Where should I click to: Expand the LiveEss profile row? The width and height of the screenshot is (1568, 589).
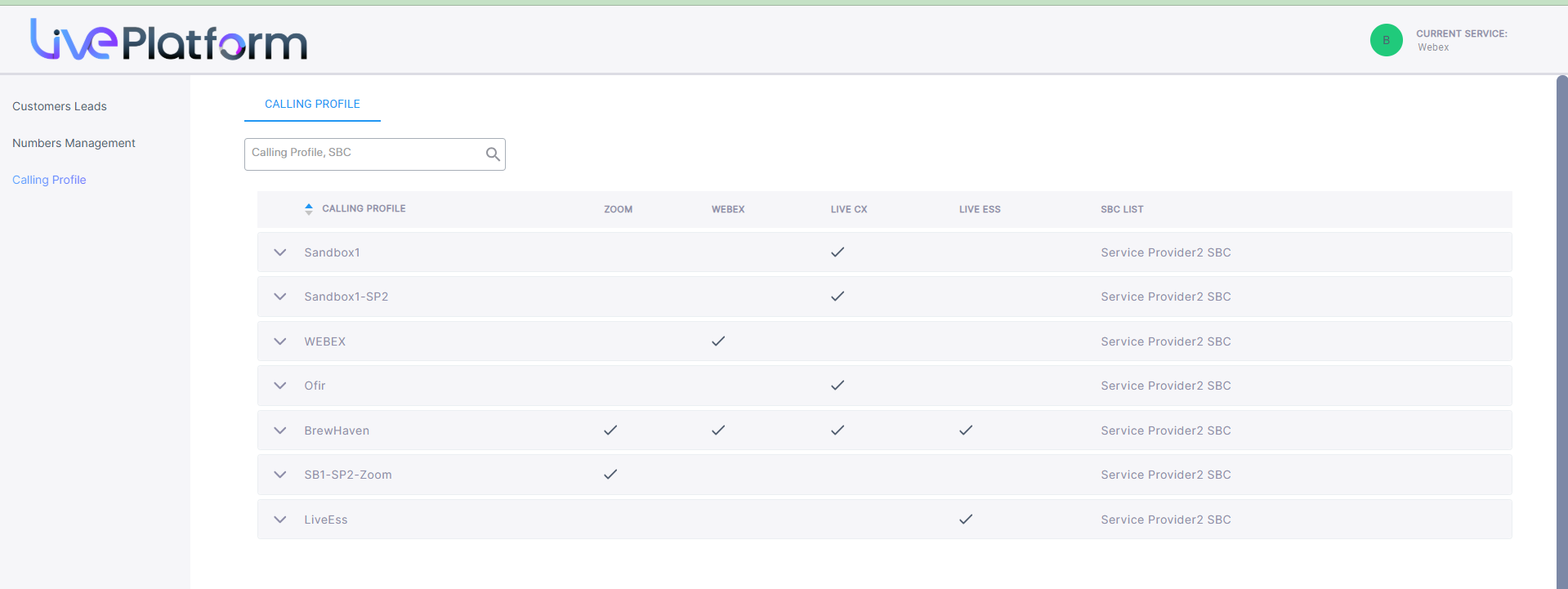tap(280, 520)
